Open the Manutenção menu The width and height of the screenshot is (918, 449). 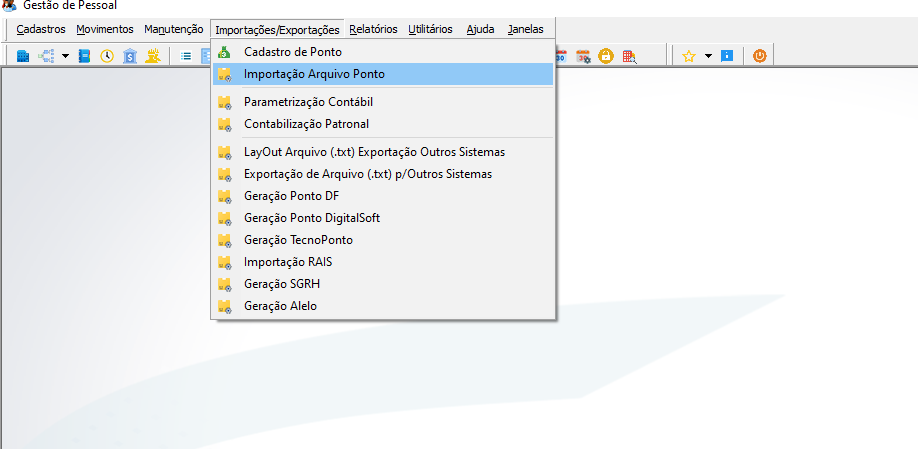[174, 29]
